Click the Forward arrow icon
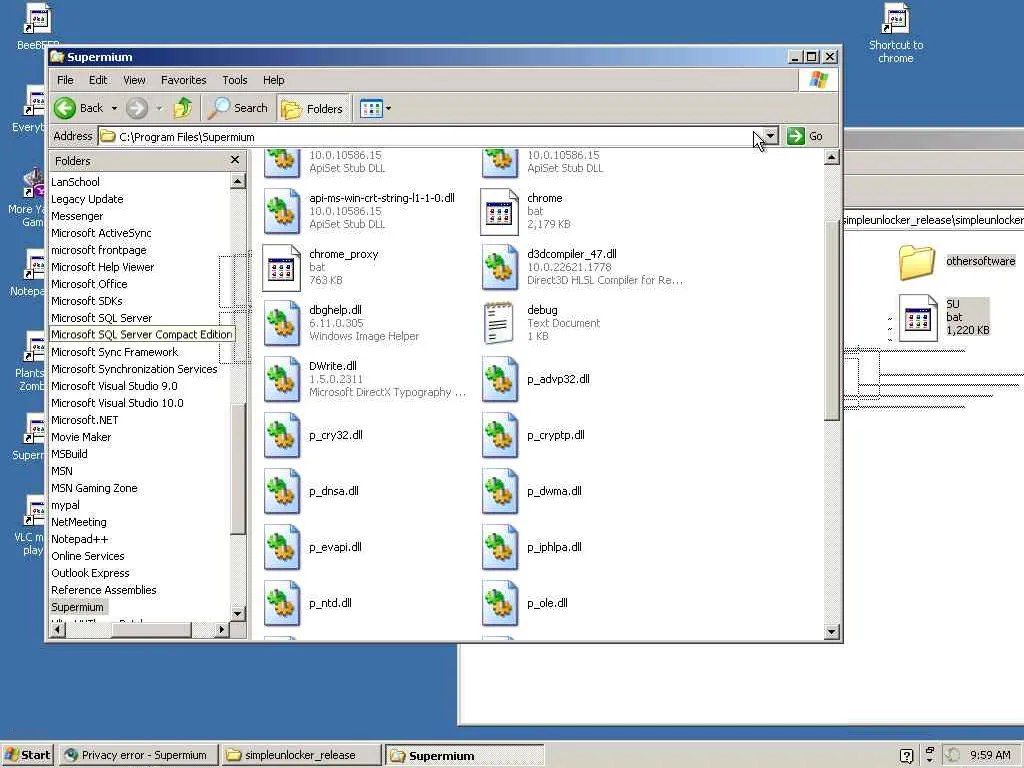Screen dimensions: 1024x768 (x=136, y=108)
